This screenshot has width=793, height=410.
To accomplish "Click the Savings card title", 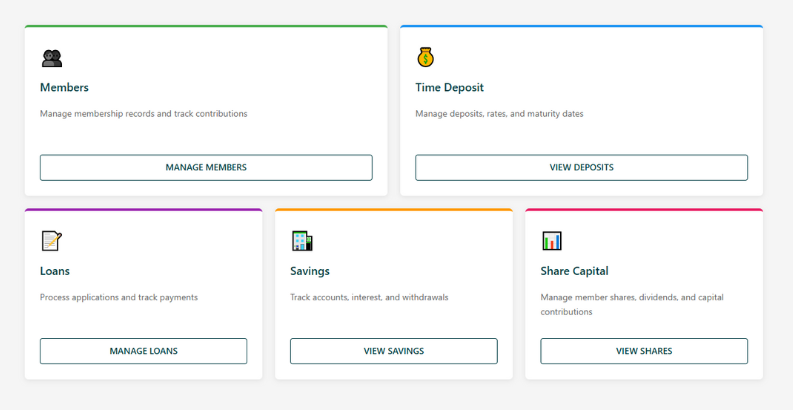I will (310, 271).
